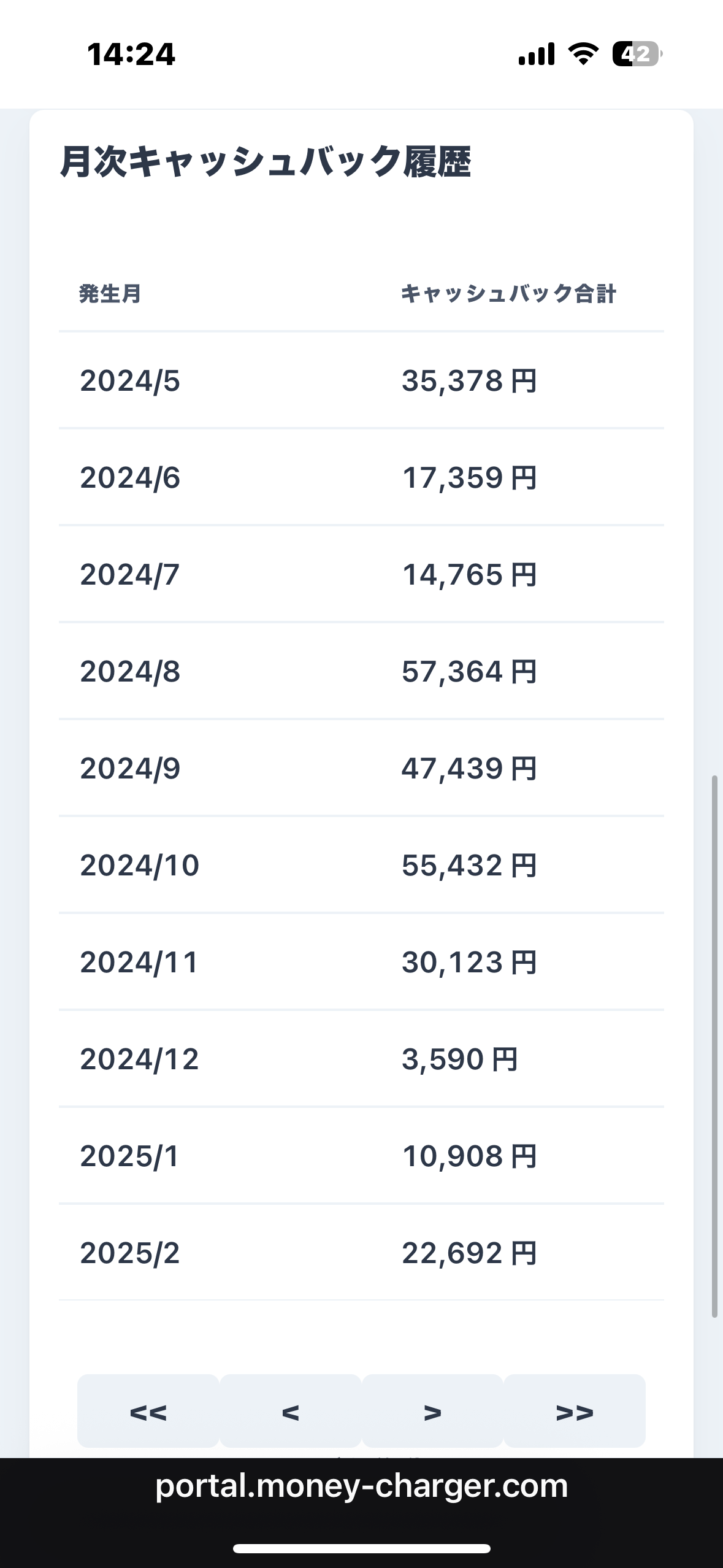Screen dimensions: 723x1568
Task: Tap the 2025/1 row with 10,908 円
Action: tap(361, 1156)
